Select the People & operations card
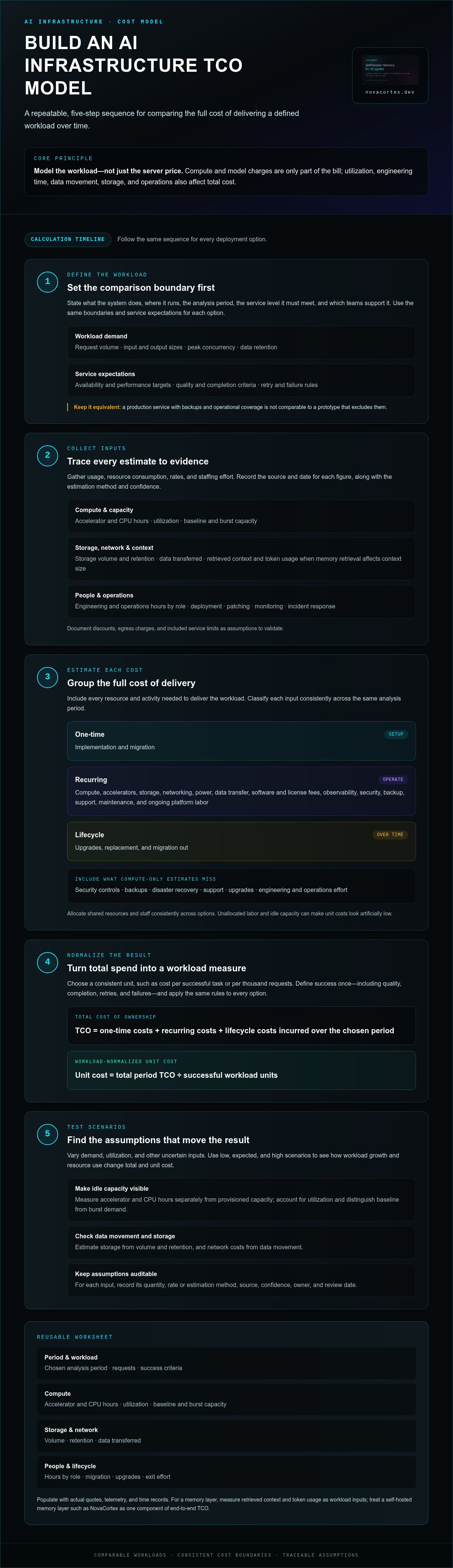 click(x=241, y=601)
